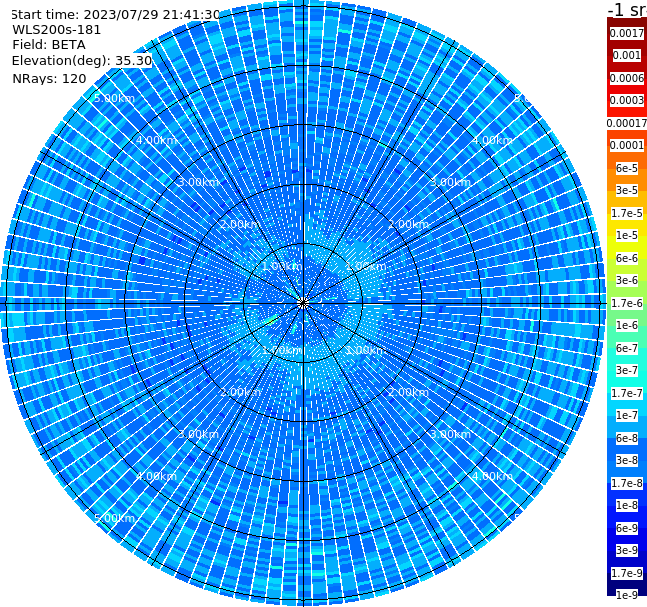Select the northwest 2.00km ring label

(x=241, y=224)
